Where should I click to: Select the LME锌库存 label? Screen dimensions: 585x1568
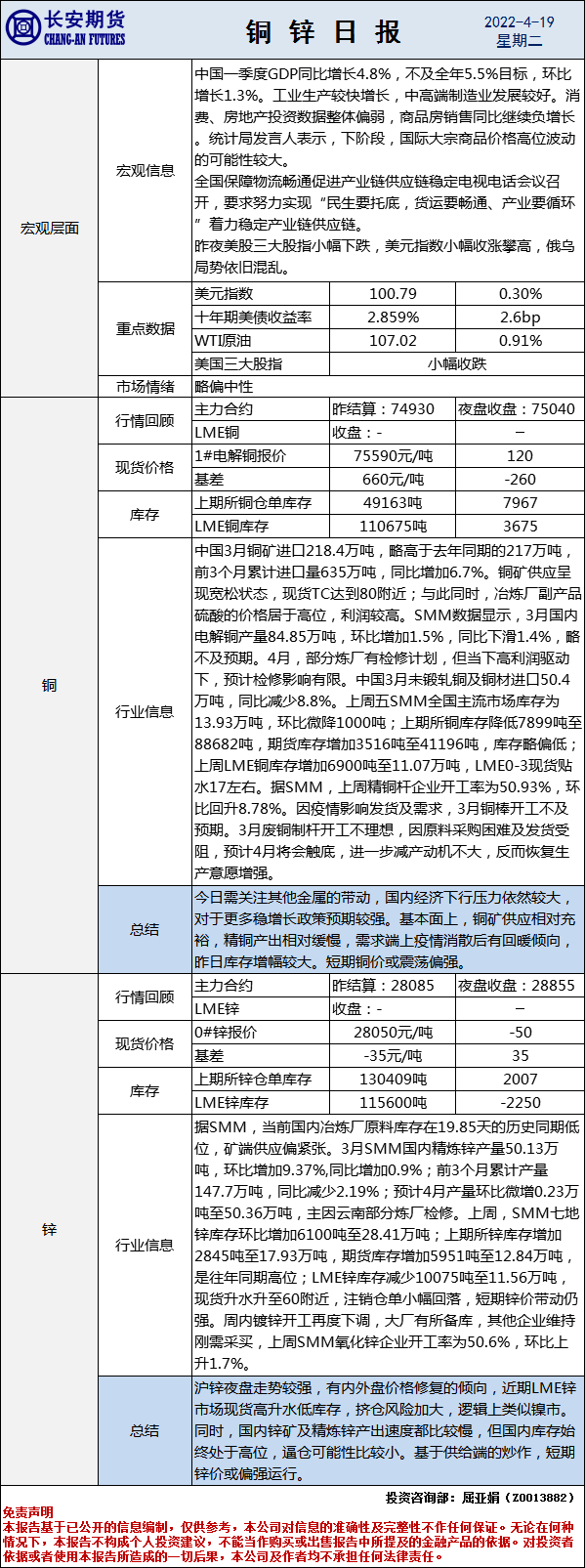[x=231, y=1102]
